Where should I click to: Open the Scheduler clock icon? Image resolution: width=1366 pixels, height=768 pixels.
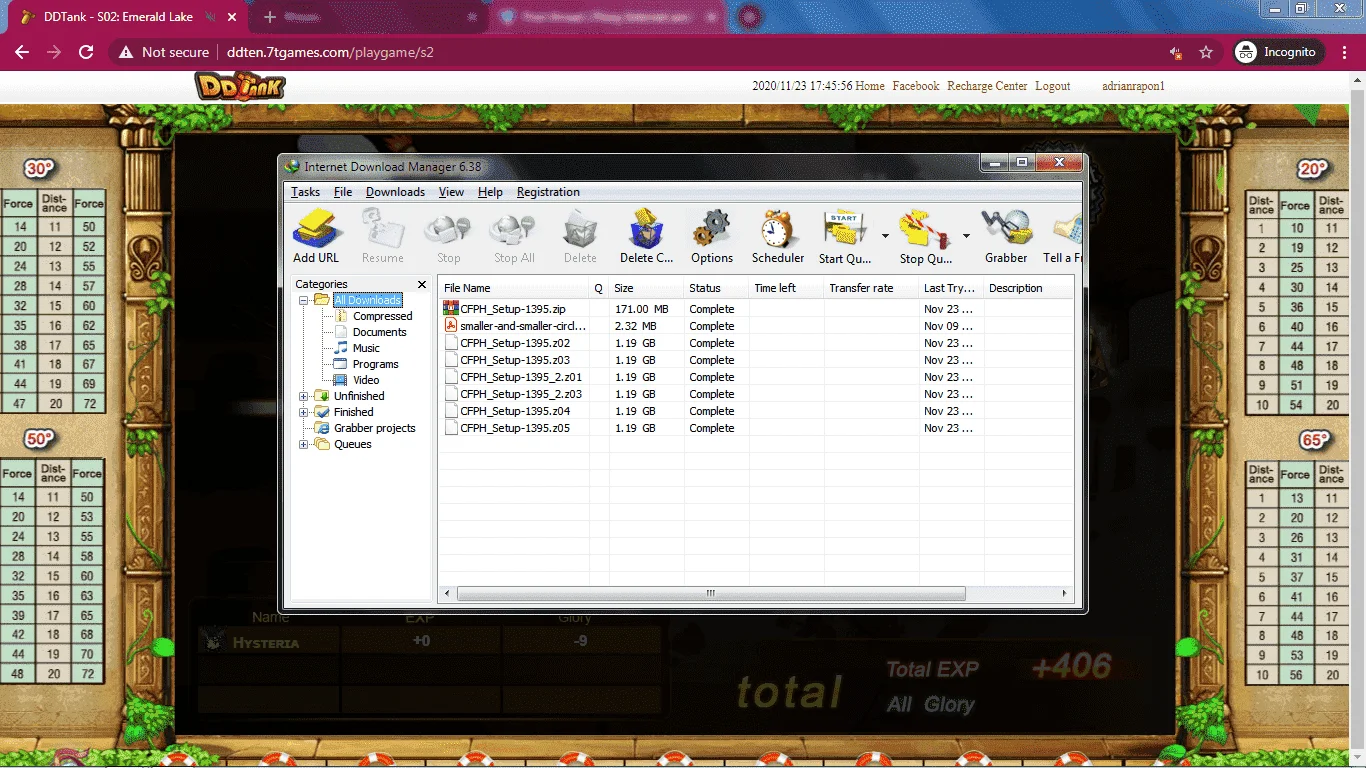[778, 237]
